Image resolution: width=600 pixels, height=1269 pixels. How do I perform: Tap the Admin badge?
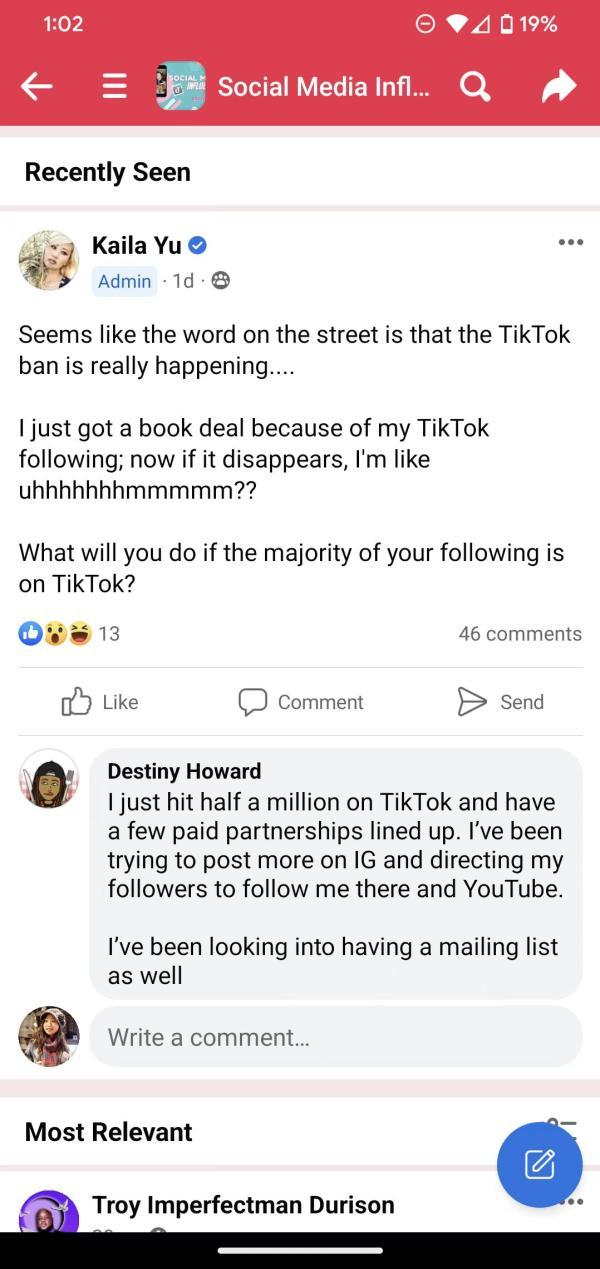pyautogui.click(x=124, y=281)
